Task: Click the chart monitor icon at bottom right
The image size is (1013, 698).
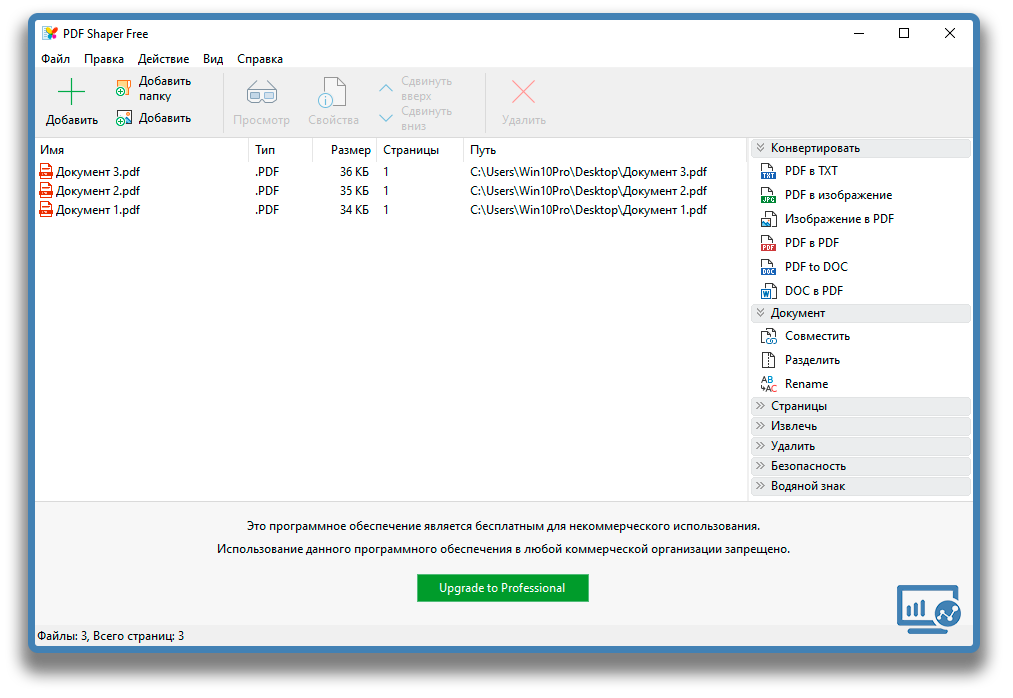Action: (929, 609)
